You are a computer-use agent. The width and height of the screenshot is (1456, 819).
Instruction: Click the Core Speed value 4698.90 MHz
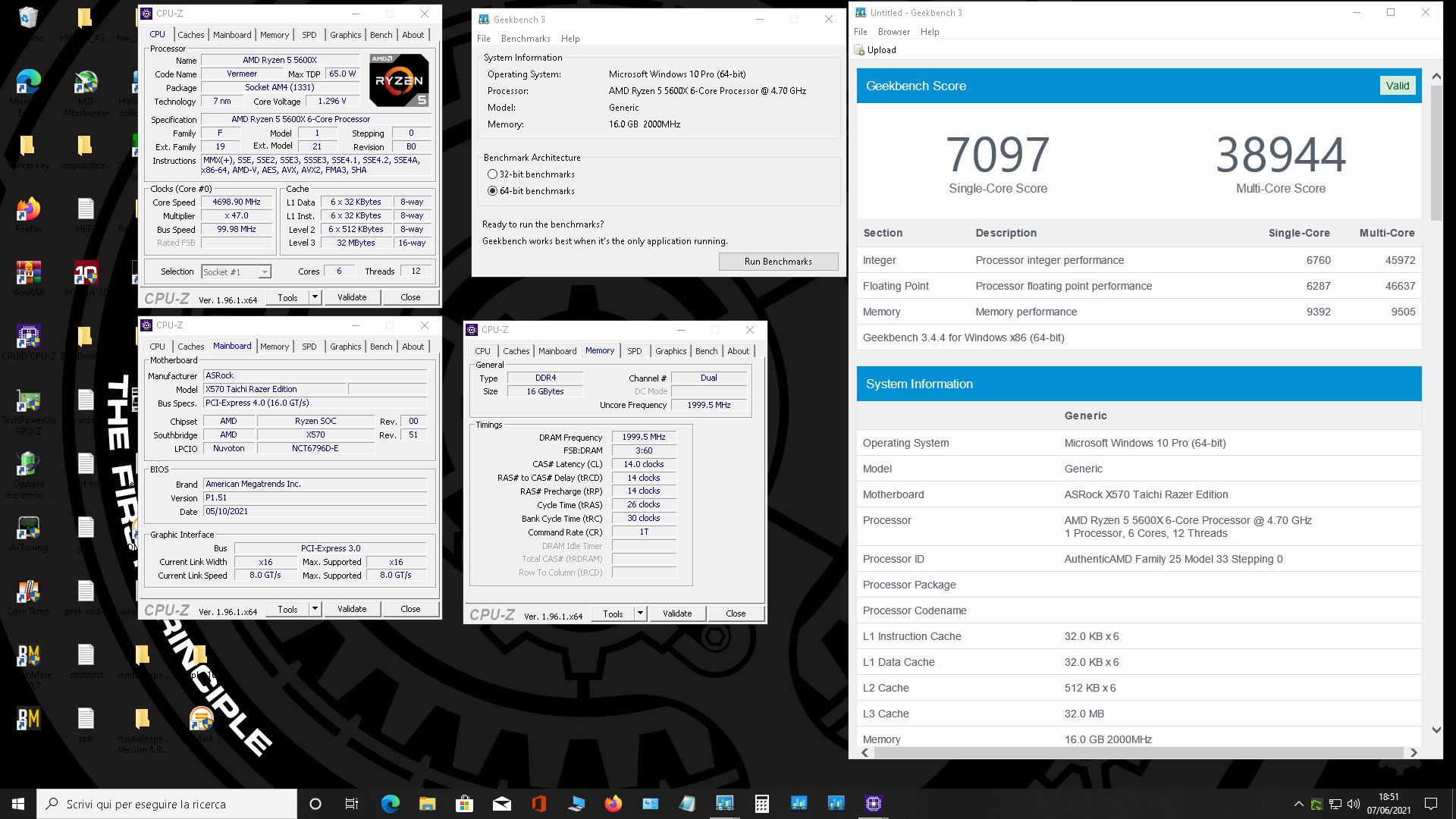[x=237, y=202]
